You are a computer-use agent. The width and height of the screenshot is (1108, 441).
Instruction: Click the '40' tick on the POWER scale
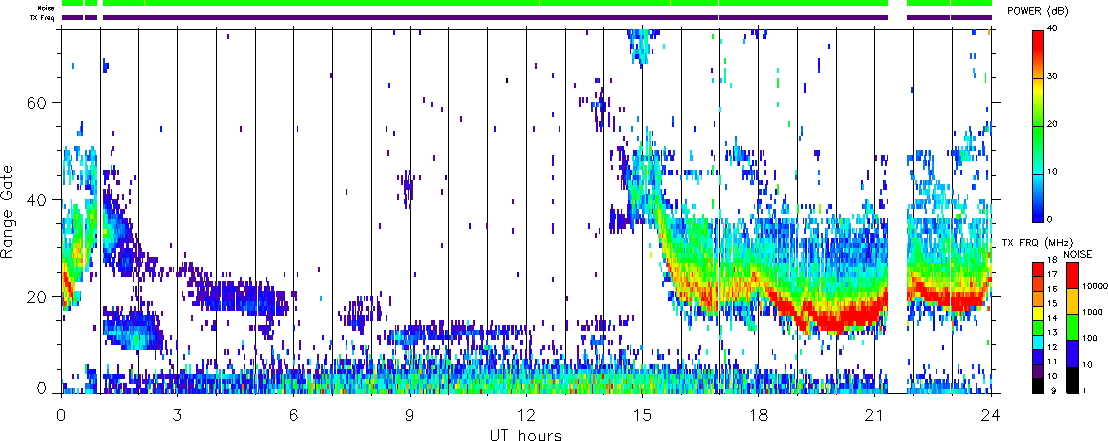tap(1051, 30)
